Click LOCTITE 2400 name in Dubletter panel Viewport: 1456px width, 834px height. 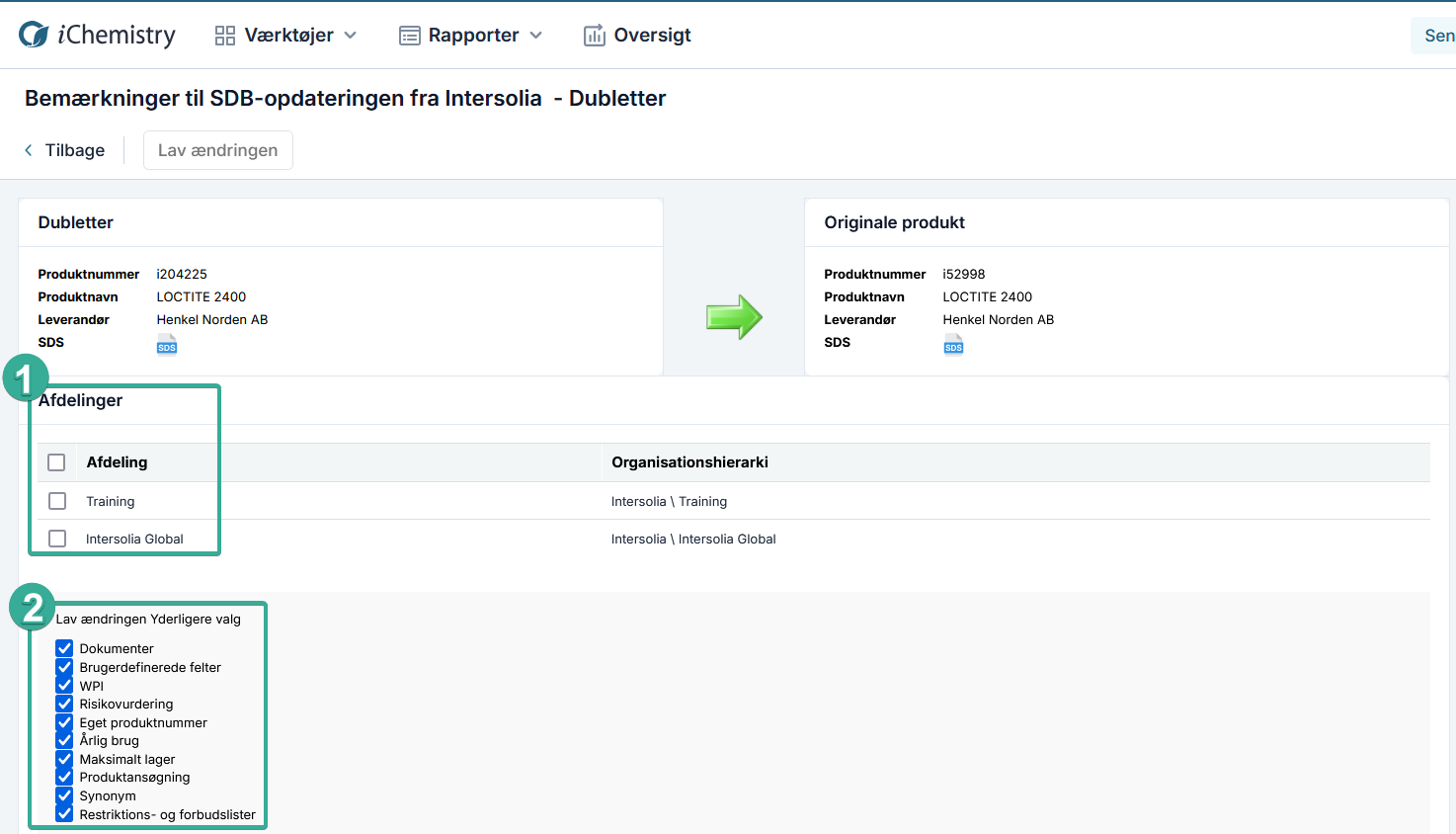[202, 297]
